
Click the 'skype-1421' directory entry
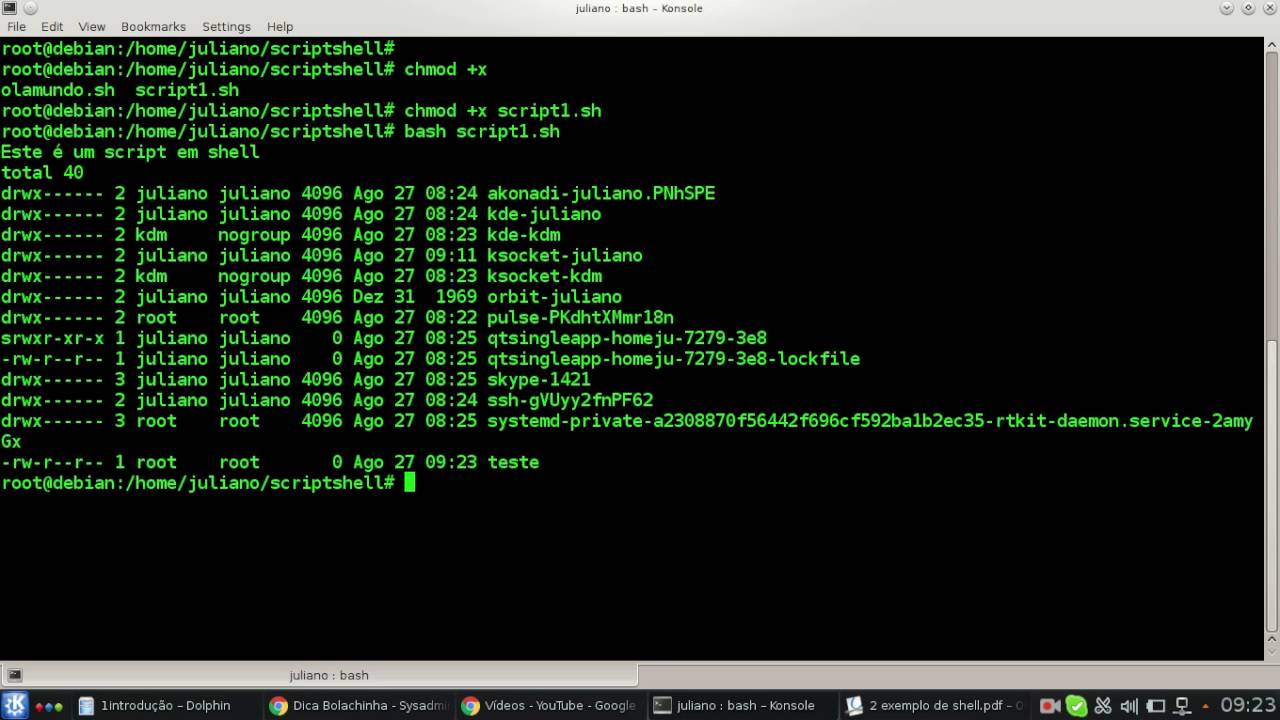tap(538, 380)
